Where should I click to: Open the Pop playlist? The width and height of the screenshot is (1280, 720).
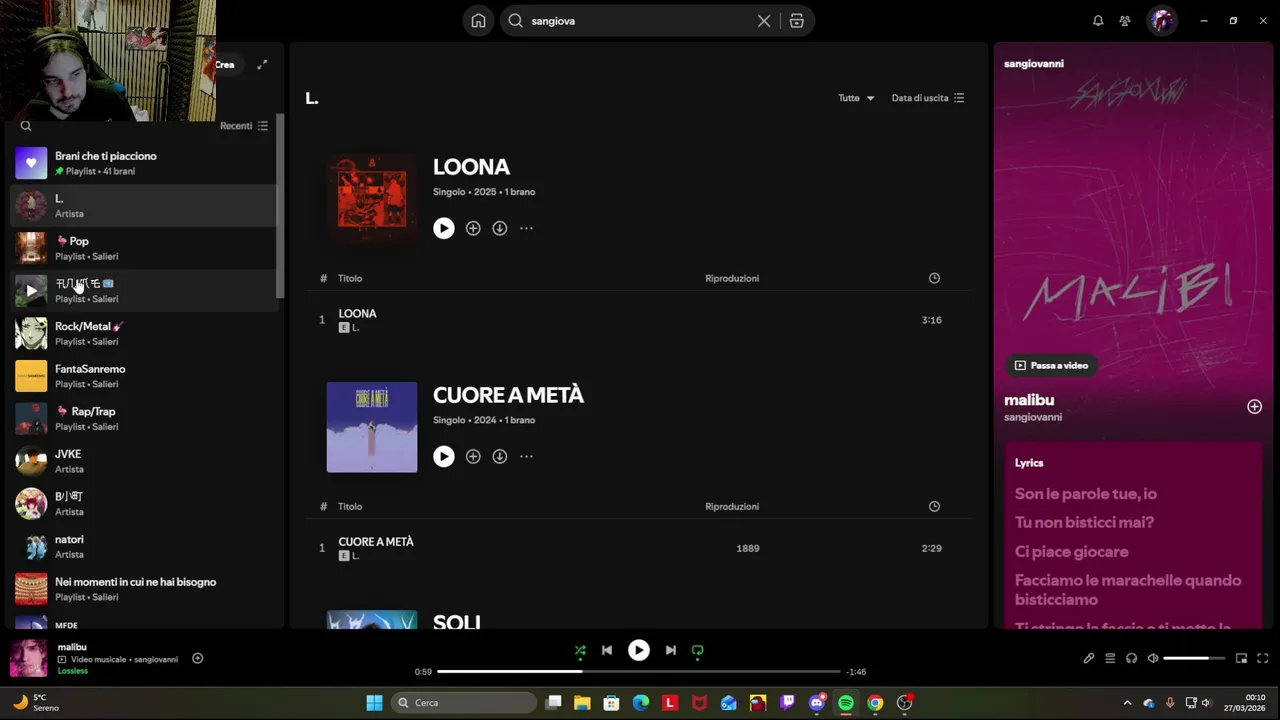(x=144, y=248)
